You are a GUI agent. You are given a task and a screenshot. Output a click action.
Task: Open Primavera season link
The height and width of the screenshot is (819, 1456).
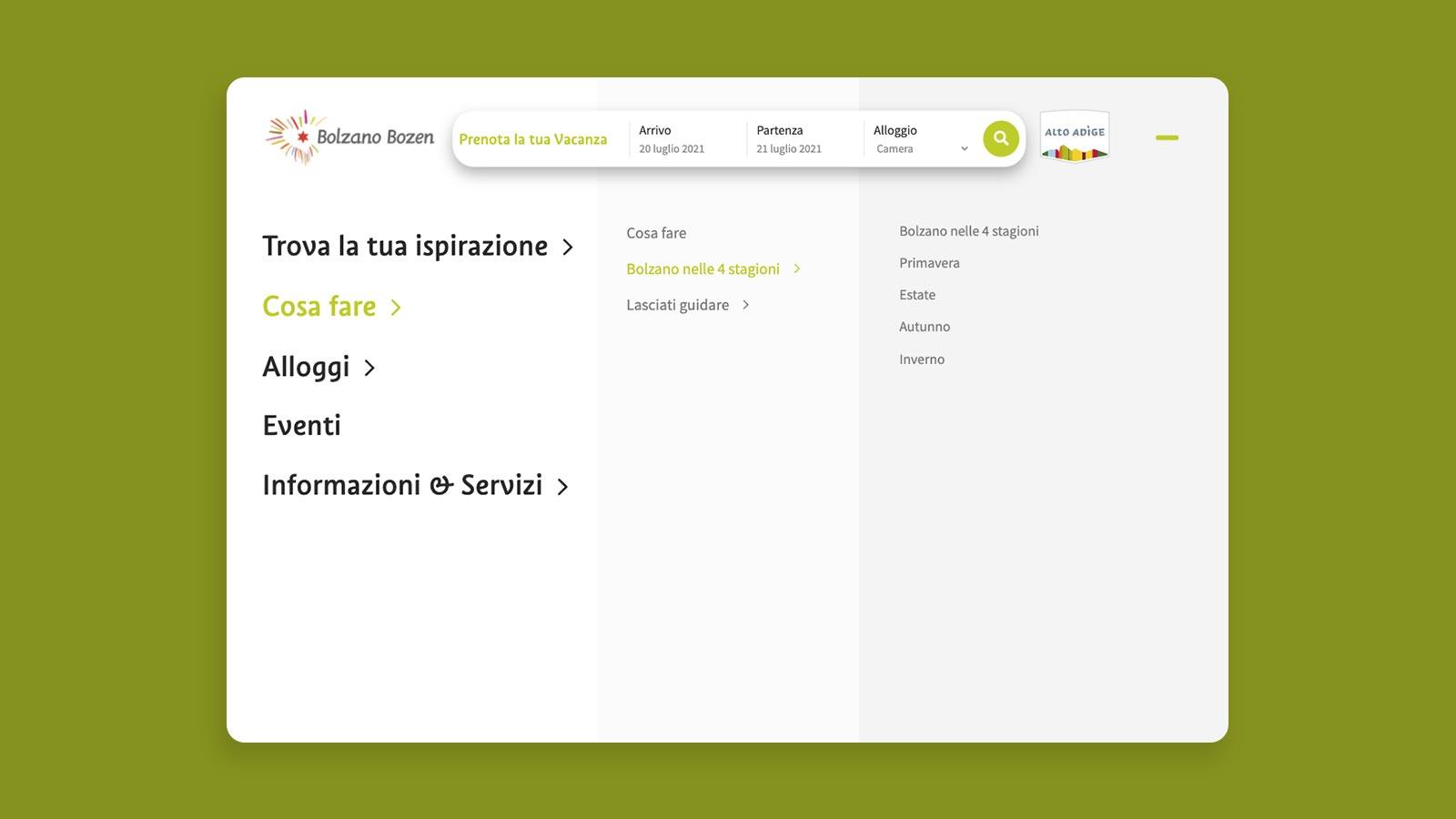(x=929, y=263)
